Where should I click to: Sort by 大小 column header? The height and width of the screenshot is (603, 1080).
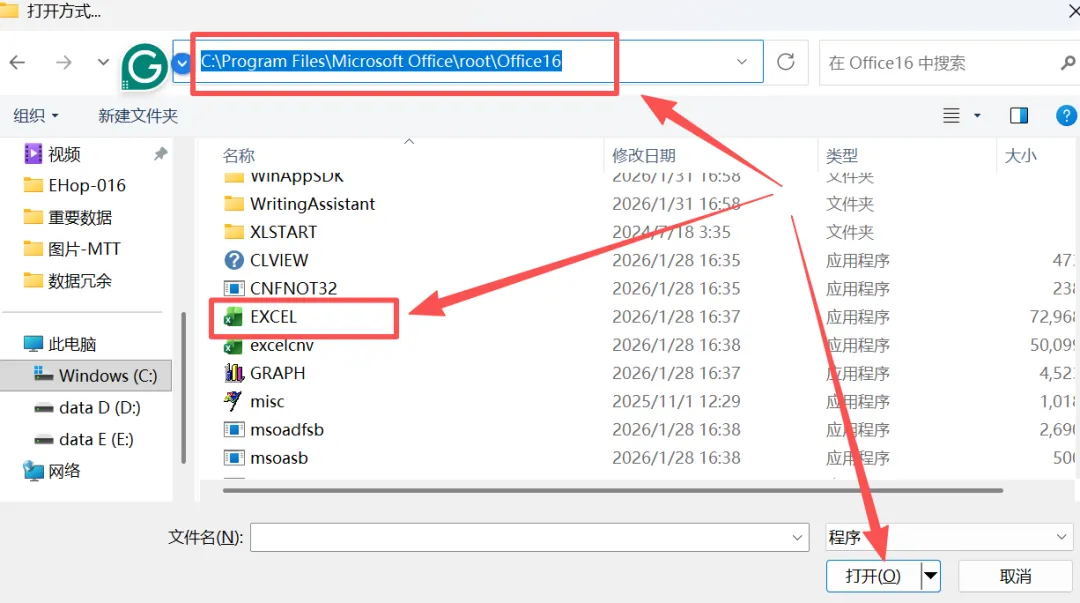1021,156
